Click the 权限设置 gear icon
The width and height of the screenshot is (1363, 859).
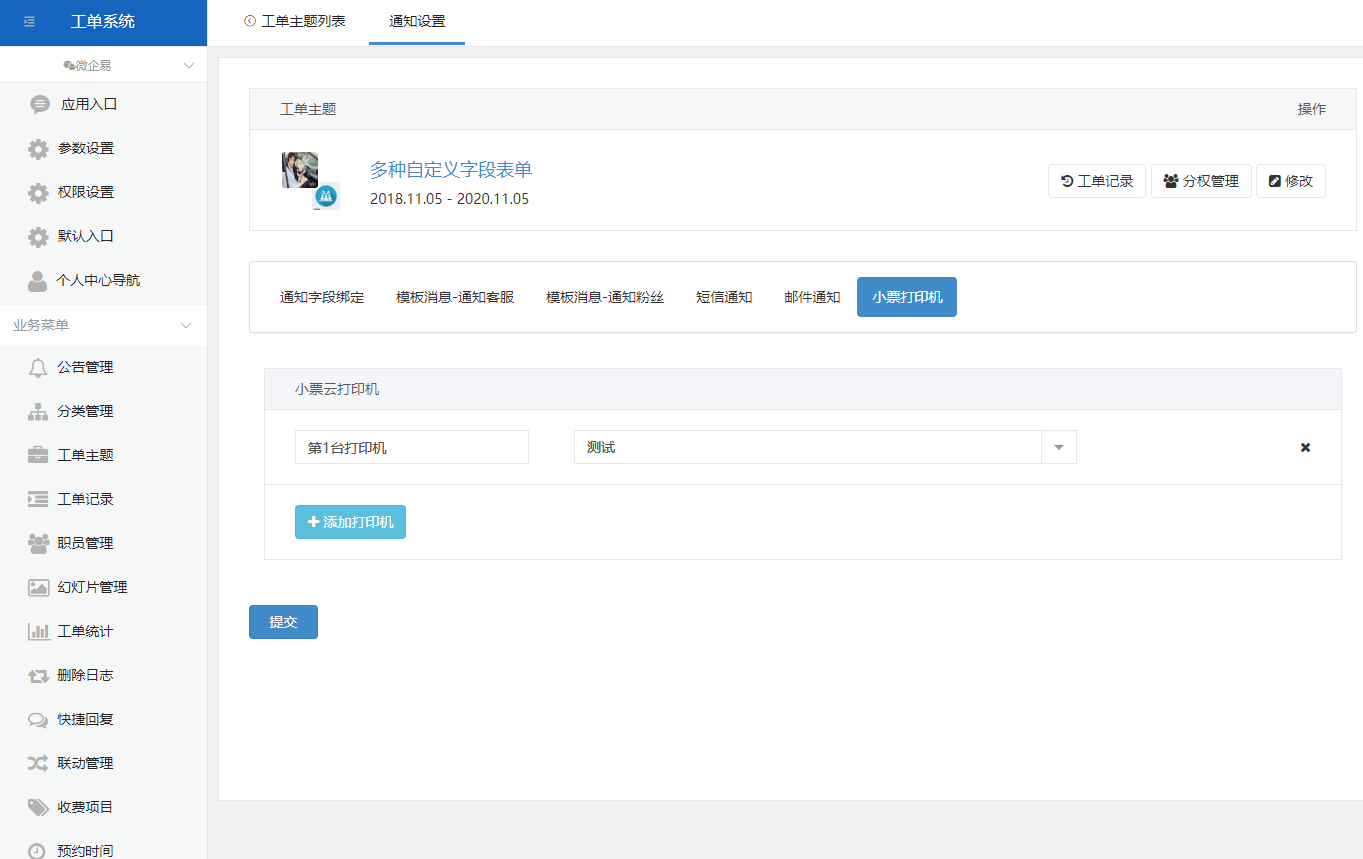(x=38, y=193)
